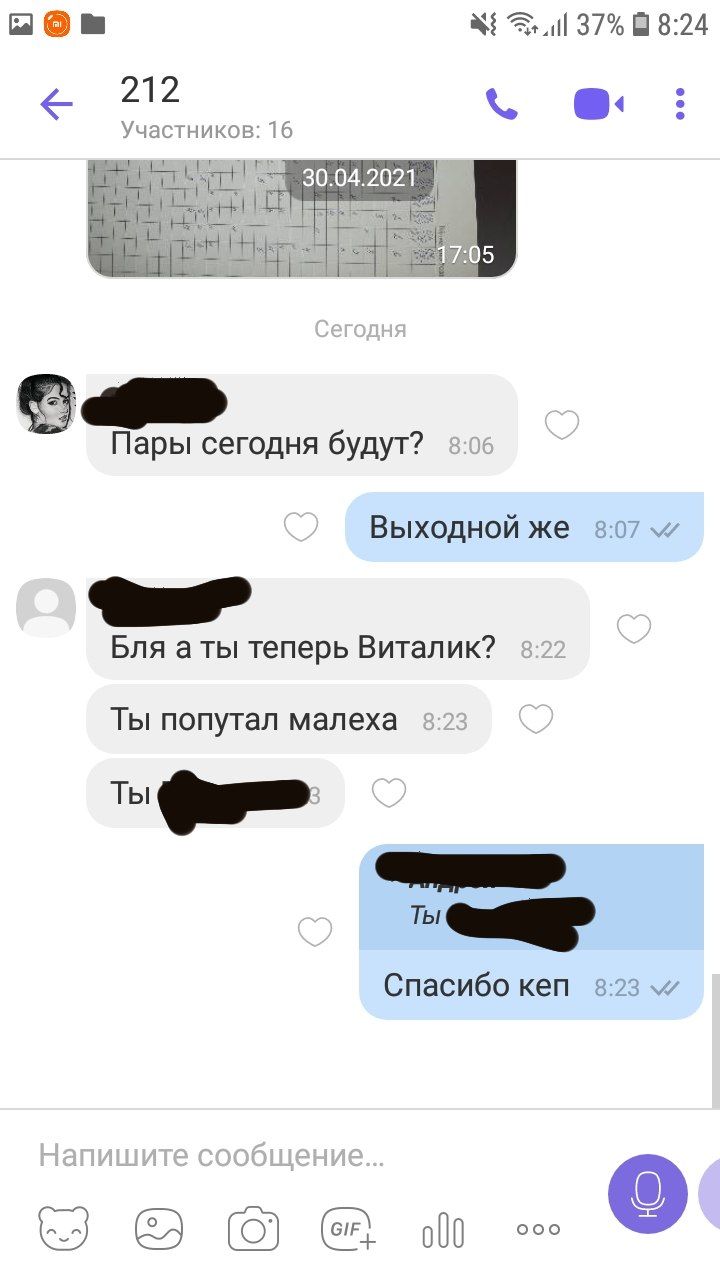This screenshot has height=1280, width=720.
Task: Open the camera icon in message bar
Action: tap(253, 1228)
